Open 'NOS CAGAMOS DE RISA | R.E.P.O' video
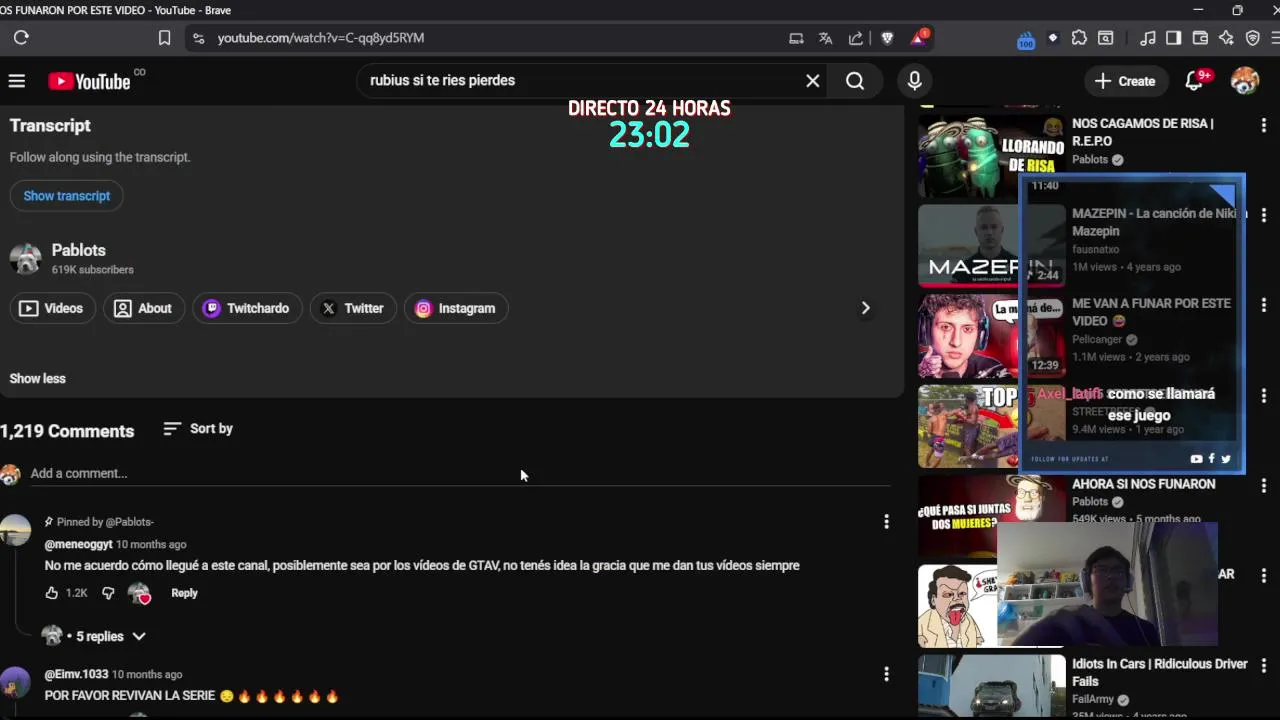 click(x=1143, y=132)
